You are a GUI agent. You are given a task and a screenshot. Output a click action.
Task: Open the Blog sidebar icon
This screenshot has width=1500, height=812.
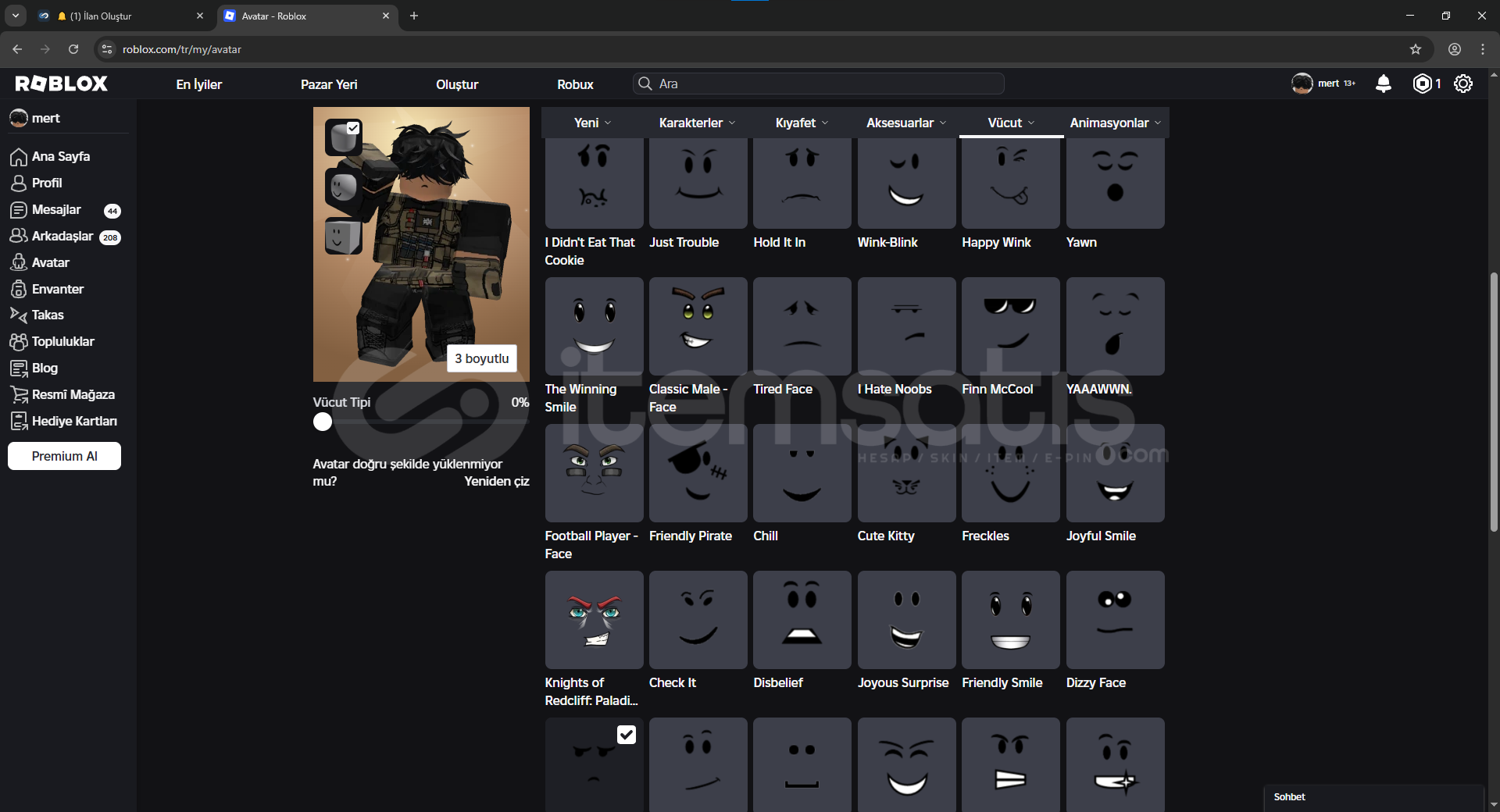(x=19, y=368)
